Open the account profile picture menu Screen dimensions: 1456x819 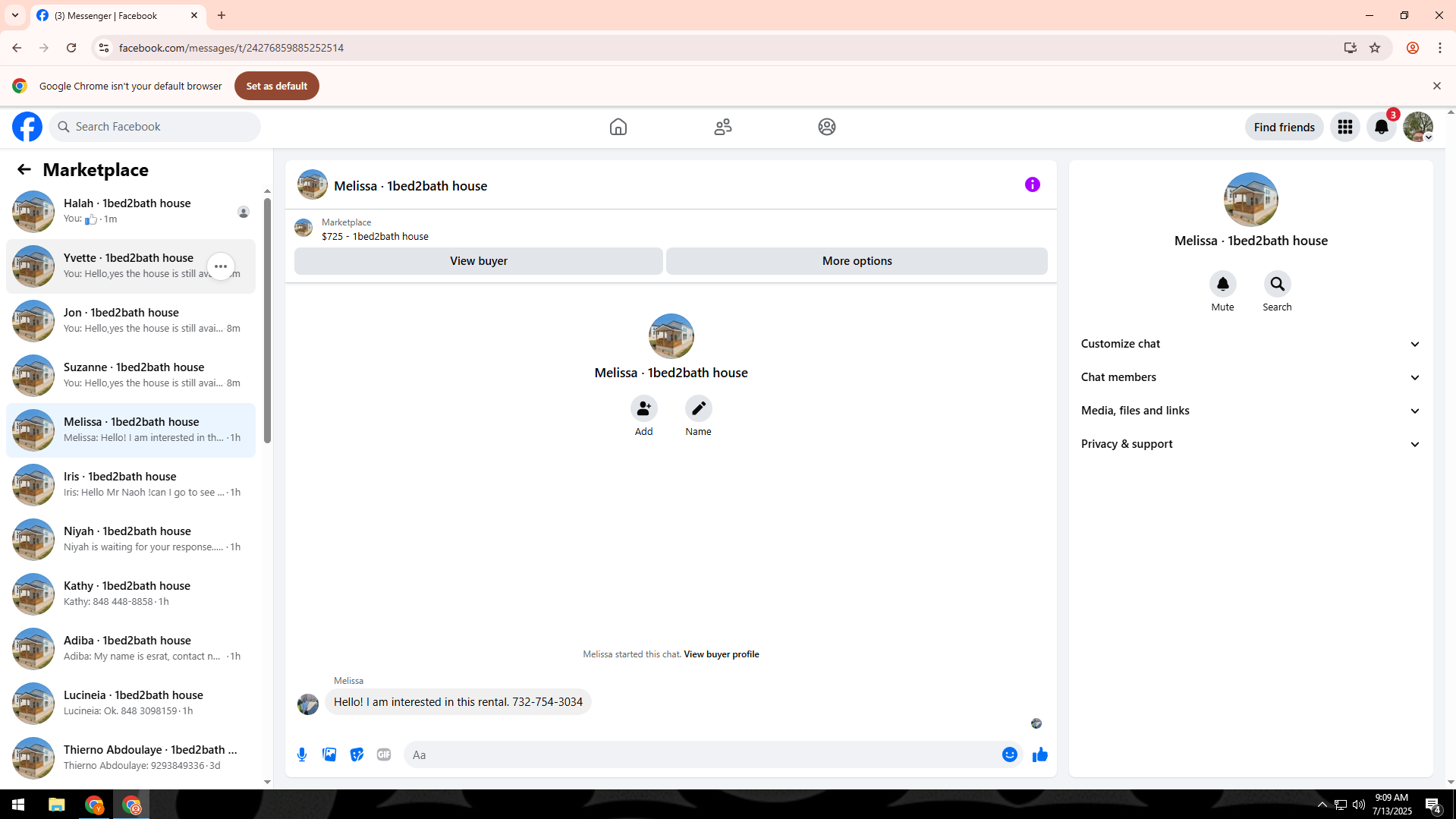pyautogui.click(x=1418, y=127)
